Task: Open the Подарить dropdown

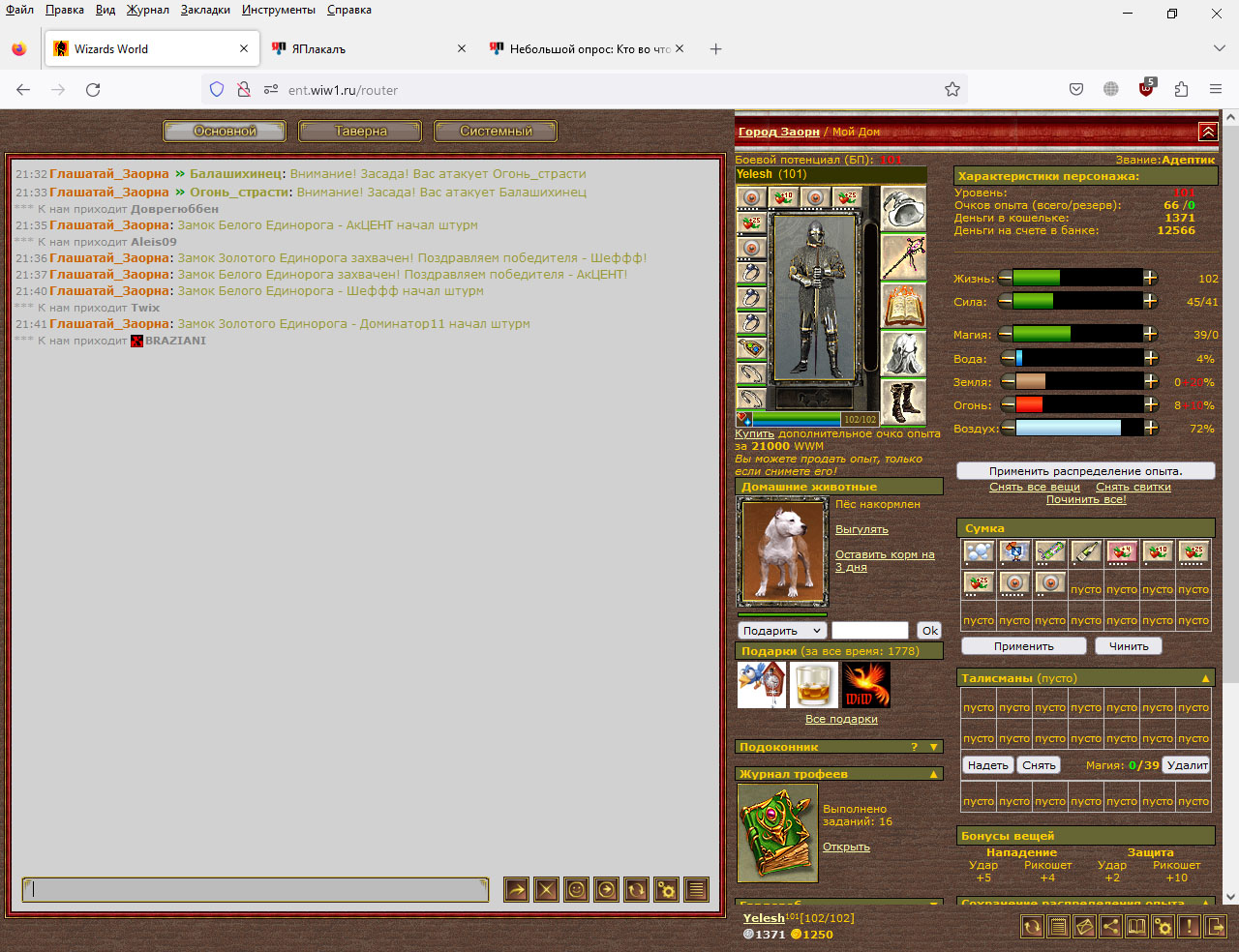Action: pos(781,631)
